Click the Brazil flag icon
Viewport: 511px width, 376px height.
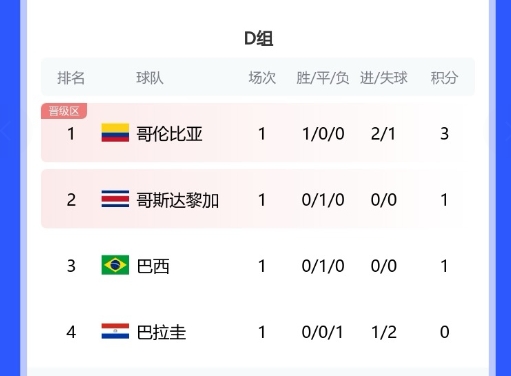coord(115,265)
